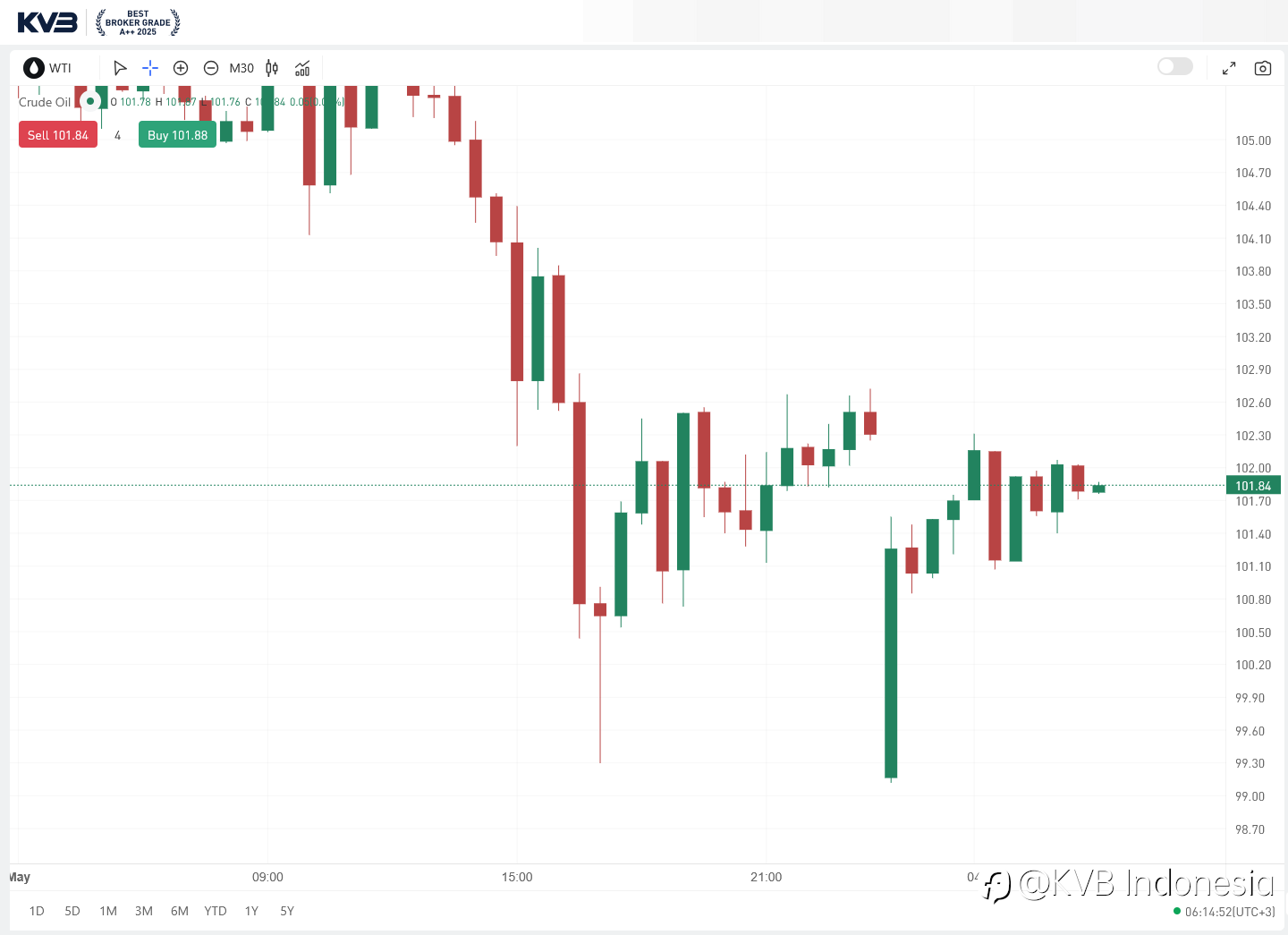Zoom out with the minus icon
Image resolution: width=1288 pixels, height=935 pixels.
pyautogui.click(x=211, y=68)
